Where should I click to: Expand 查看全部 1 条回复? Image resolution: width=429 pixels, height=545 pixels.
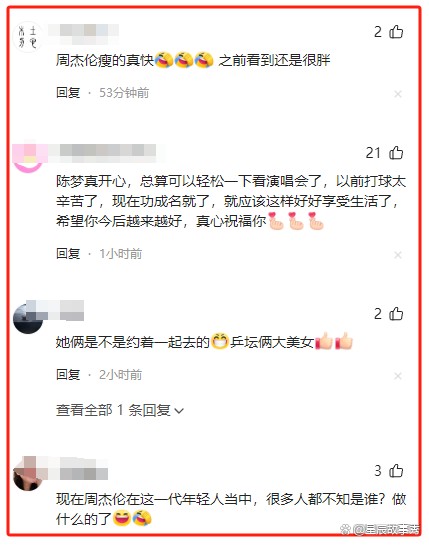pos(120,410)
